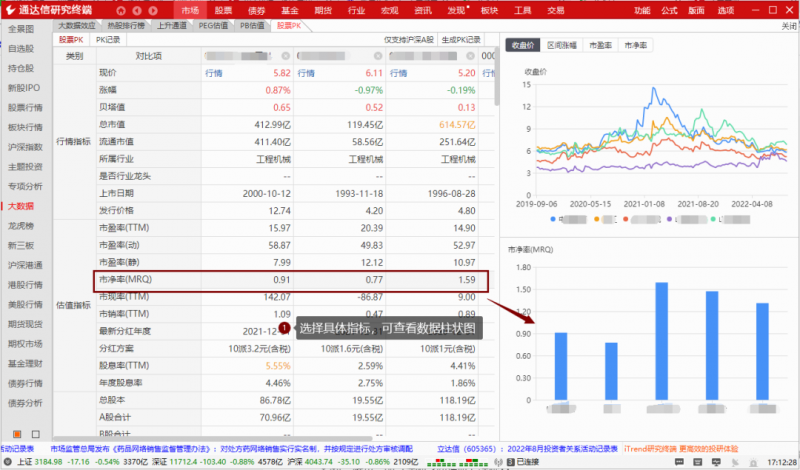Open the 基金 menu
800x470 pixels.
(290, 10)
